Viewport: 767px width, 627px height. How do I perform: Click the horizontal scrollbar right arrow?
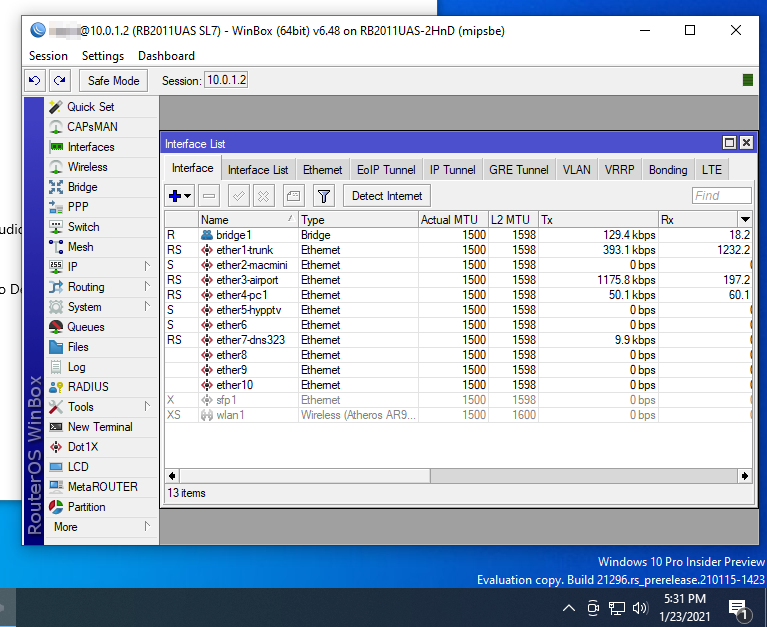coord(744,476)
